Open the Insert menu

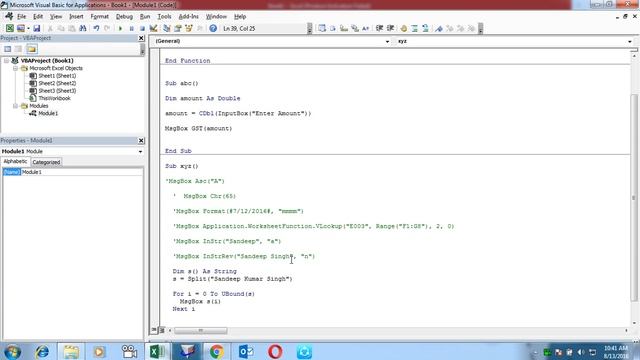click(76, 16)
